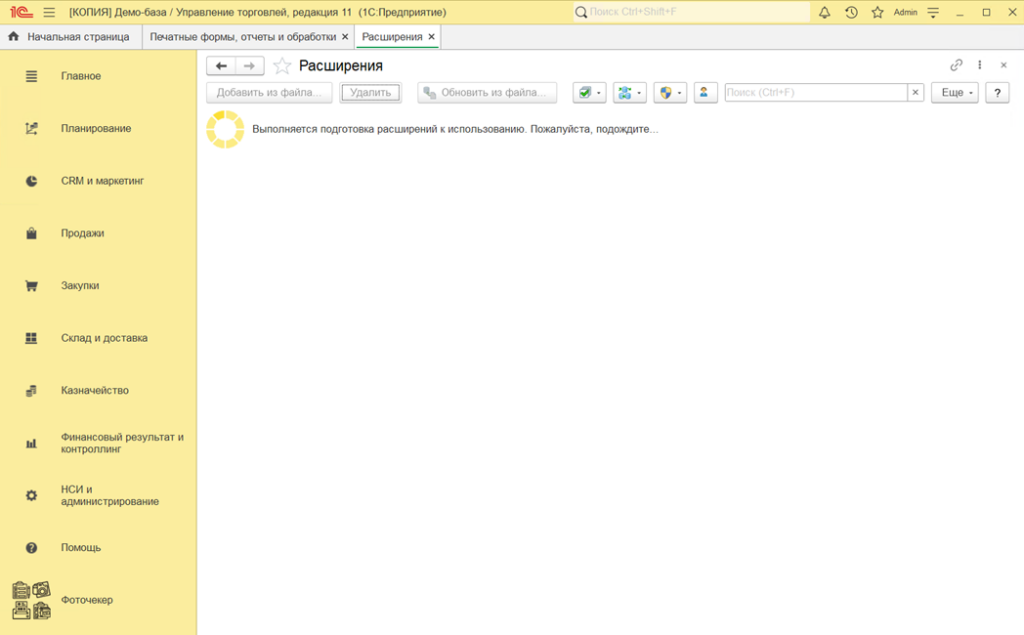Viewport: 1024px width, 635px height.
Task: Open the main hamburger menu beside 1C logo
Action: click(49, 12)
